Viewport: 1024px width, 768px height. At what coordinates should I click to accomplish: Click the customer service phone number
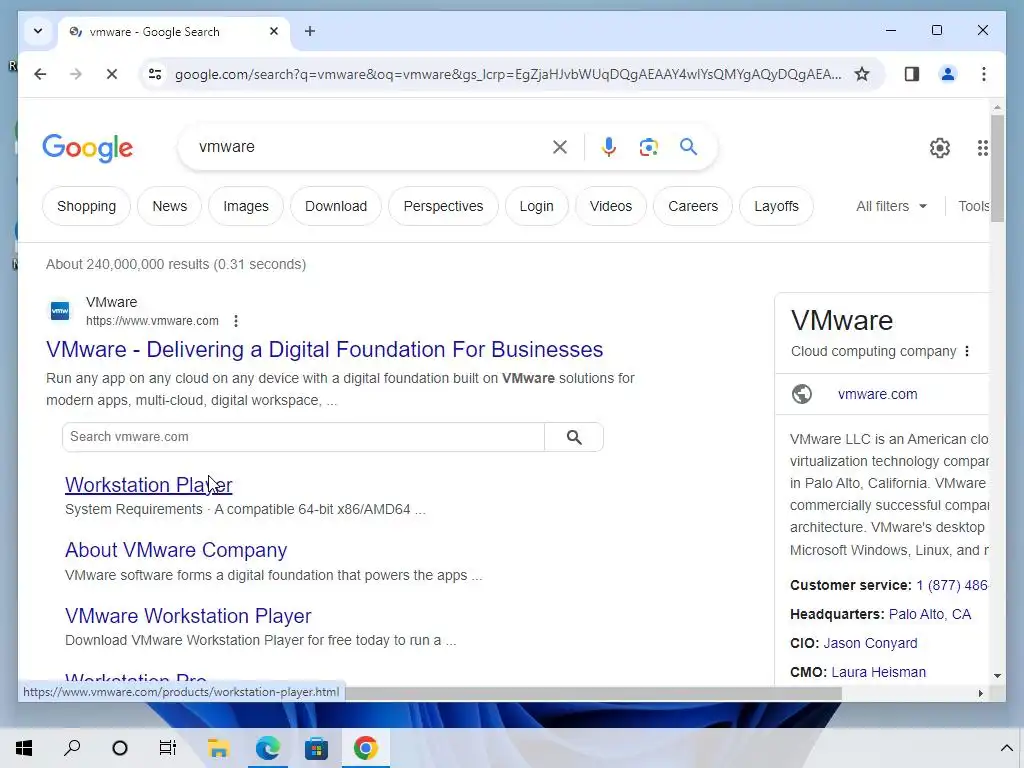pos(952,585)
